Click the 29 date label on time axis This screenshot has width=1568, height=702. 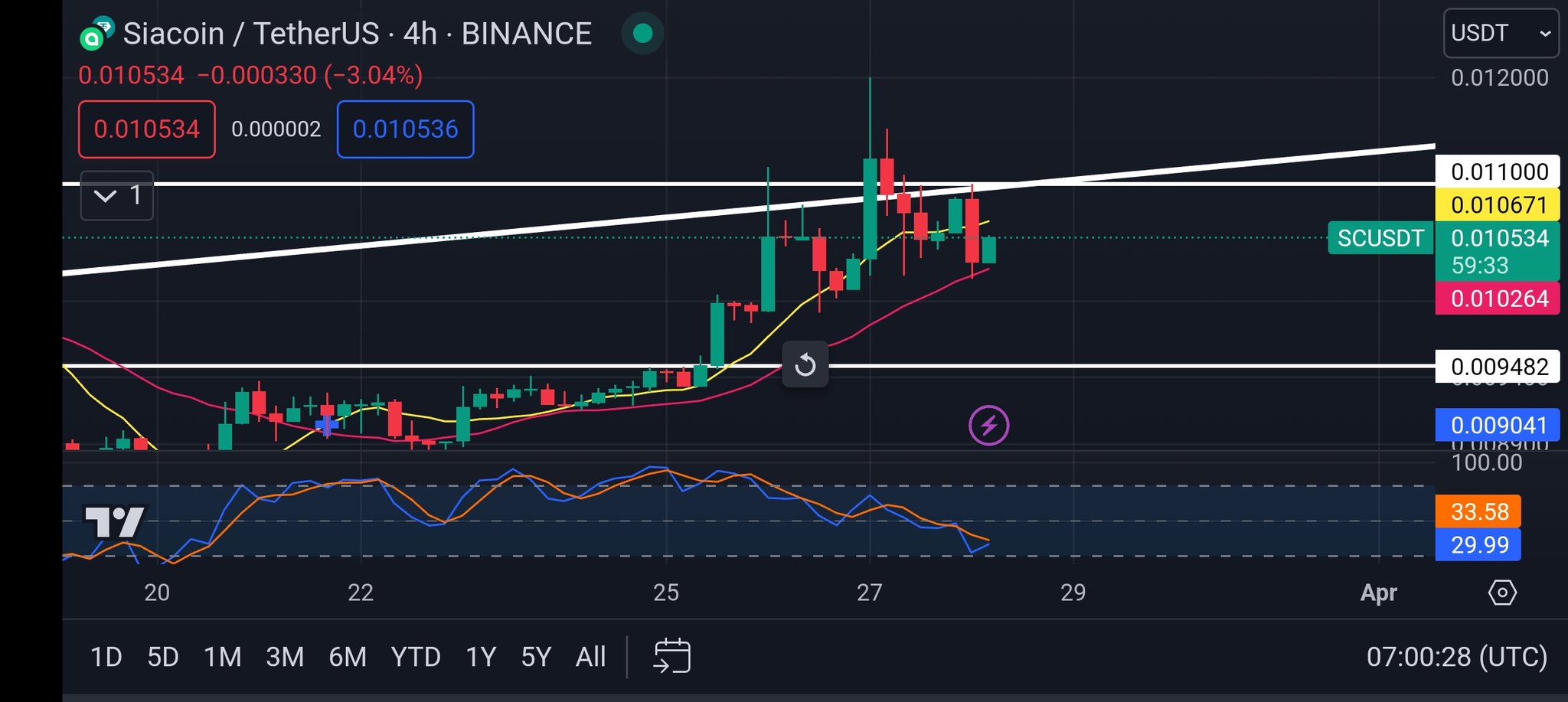[1073, 593]
